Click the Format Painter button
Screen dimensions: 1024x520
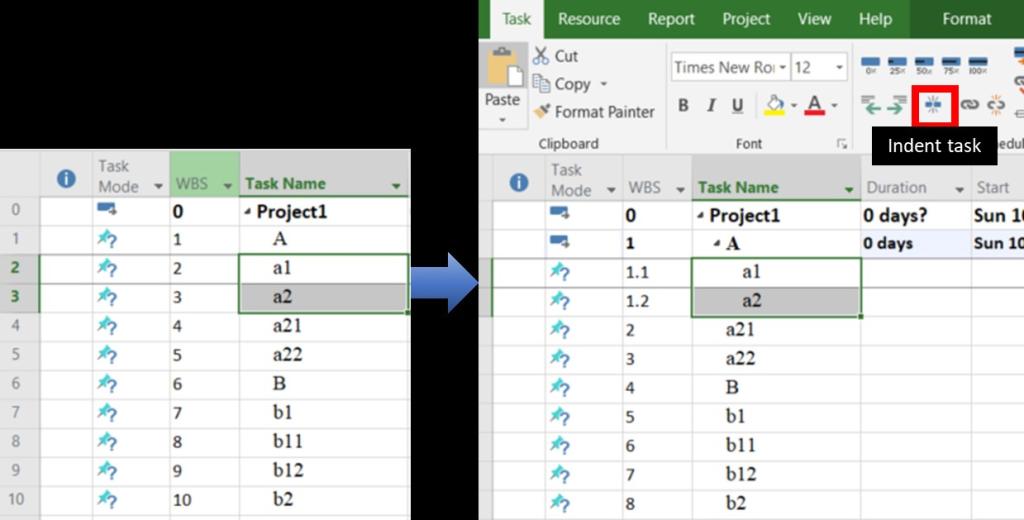coord(594,112)
